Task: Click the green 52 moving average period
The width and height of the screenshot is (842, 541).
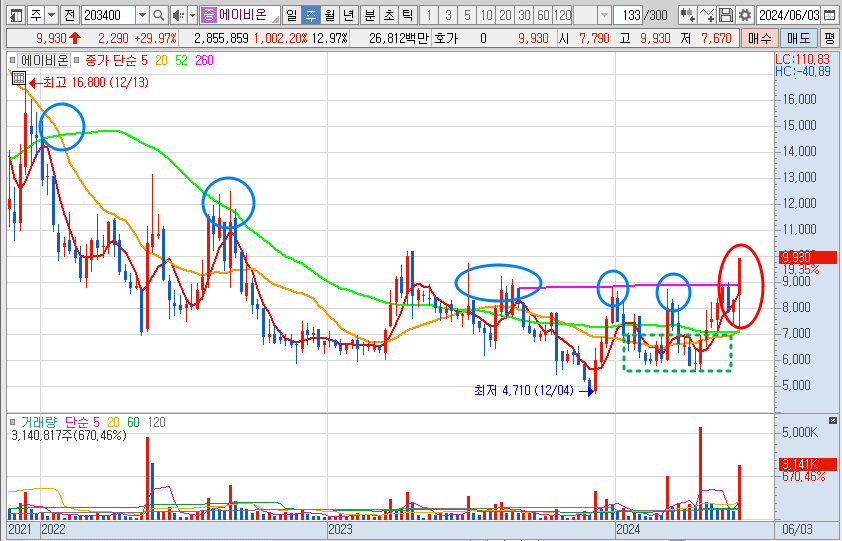Action: click(x=182, y=61)
